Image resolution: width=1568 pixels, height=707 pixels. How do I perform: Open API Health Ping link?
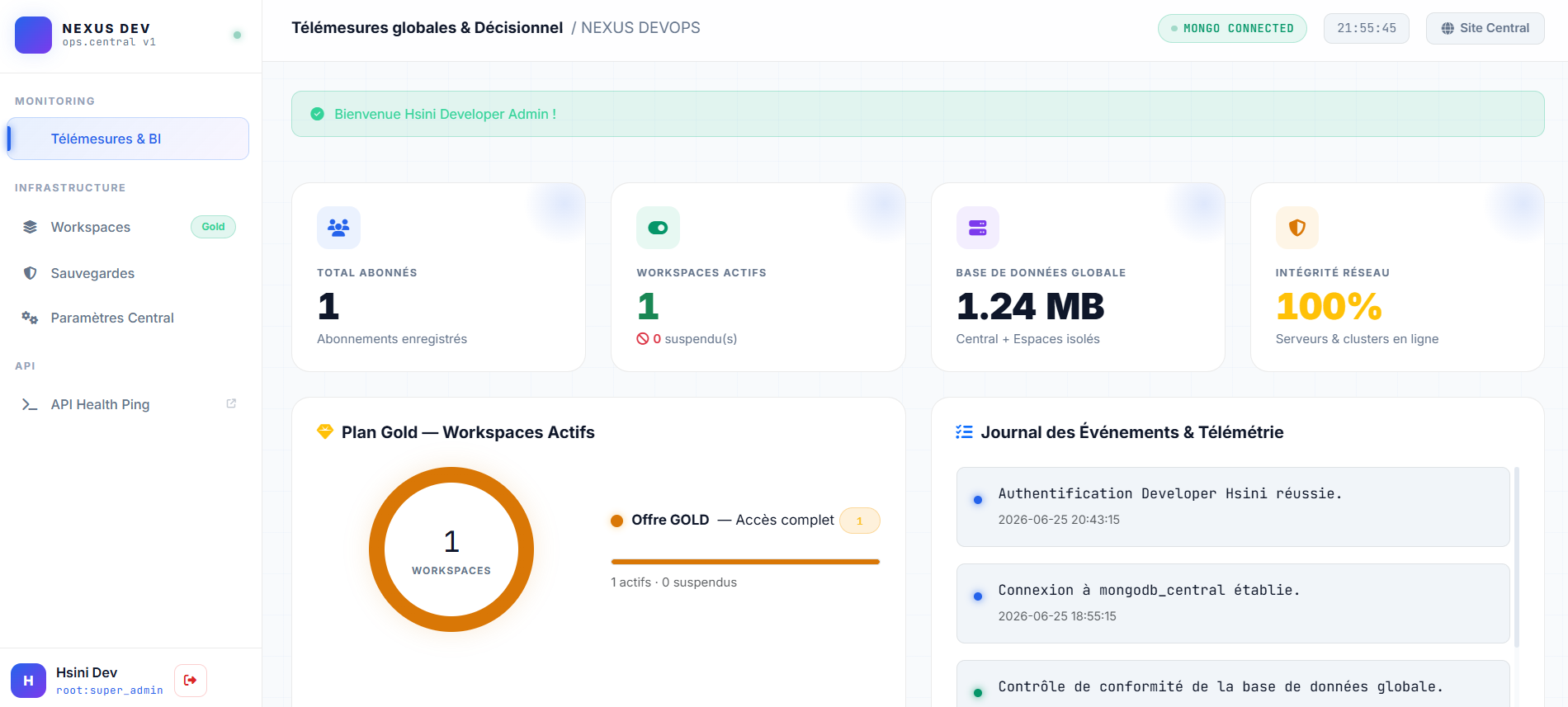(x=128, y=404)
